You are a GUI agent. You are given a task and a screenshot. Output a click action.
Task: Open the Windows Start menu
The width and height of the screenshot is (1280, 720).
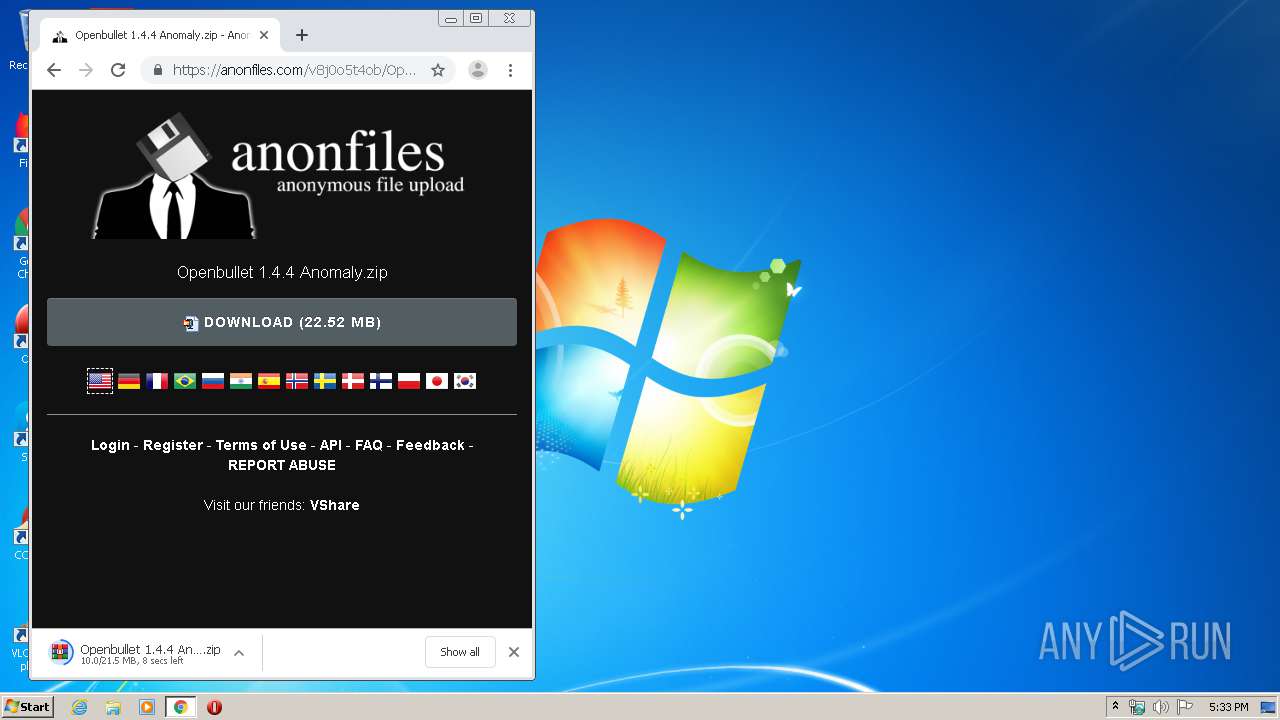27,707
